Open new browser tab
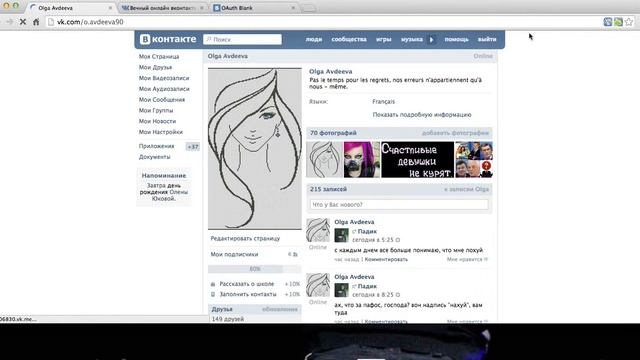The width and height of the screenshot is (640, 360). click(309, 8)
